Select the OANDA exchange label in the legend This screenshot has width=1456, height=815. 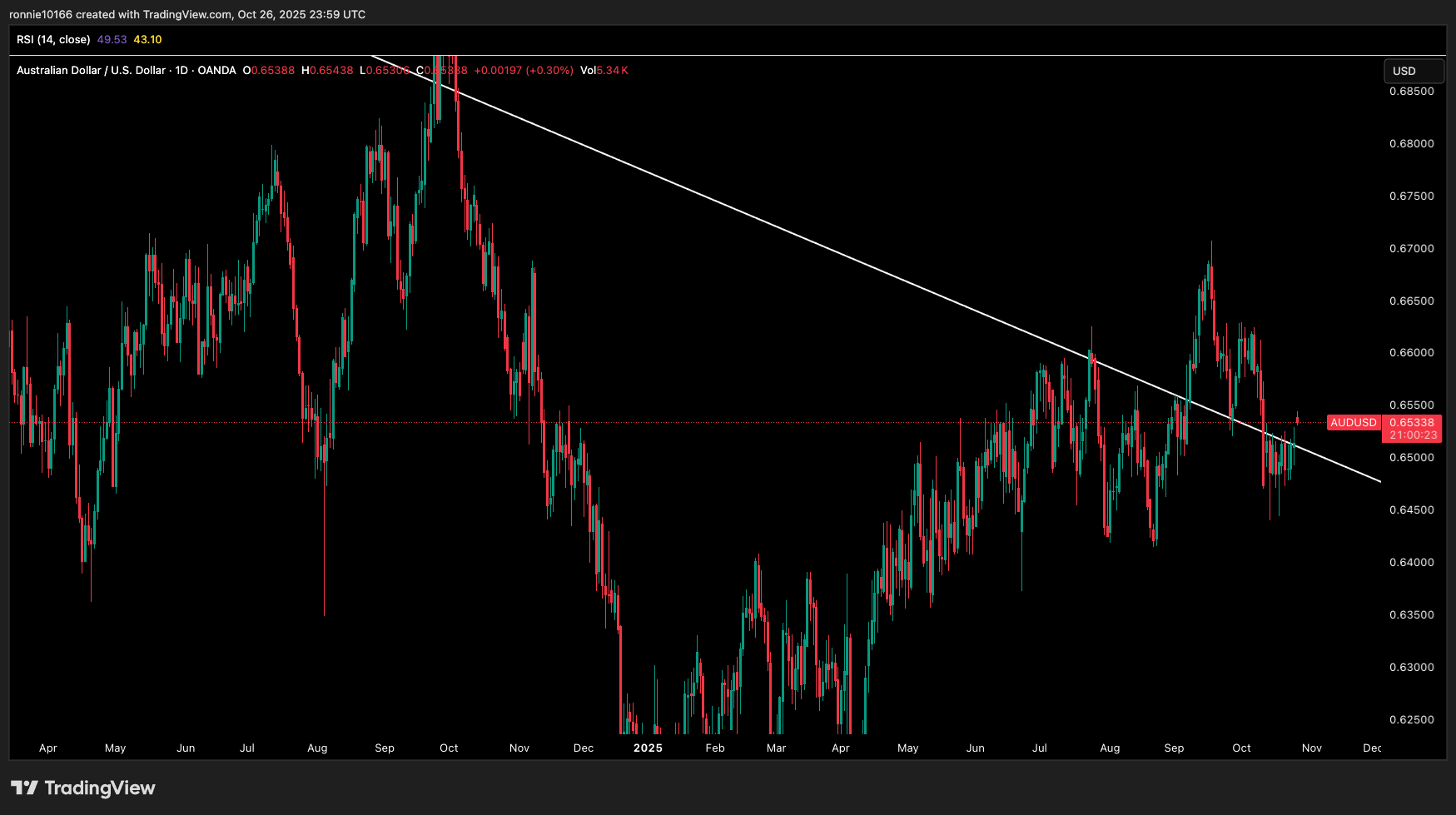[217, 71]
